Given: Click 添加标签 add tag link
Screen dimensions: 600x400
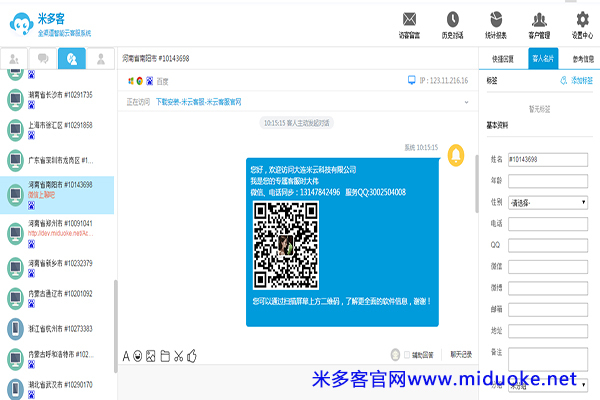Looking at the screenshot, I should [x=582, y=80].
